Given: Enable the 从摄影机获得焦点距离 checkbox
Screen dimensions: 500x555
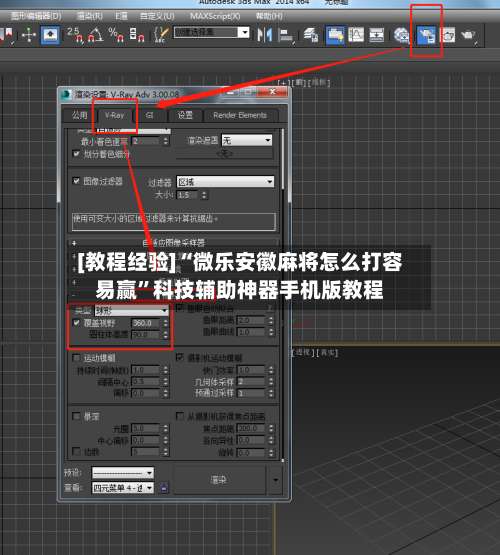Looking at the screenshot, I should coord(180,415).
